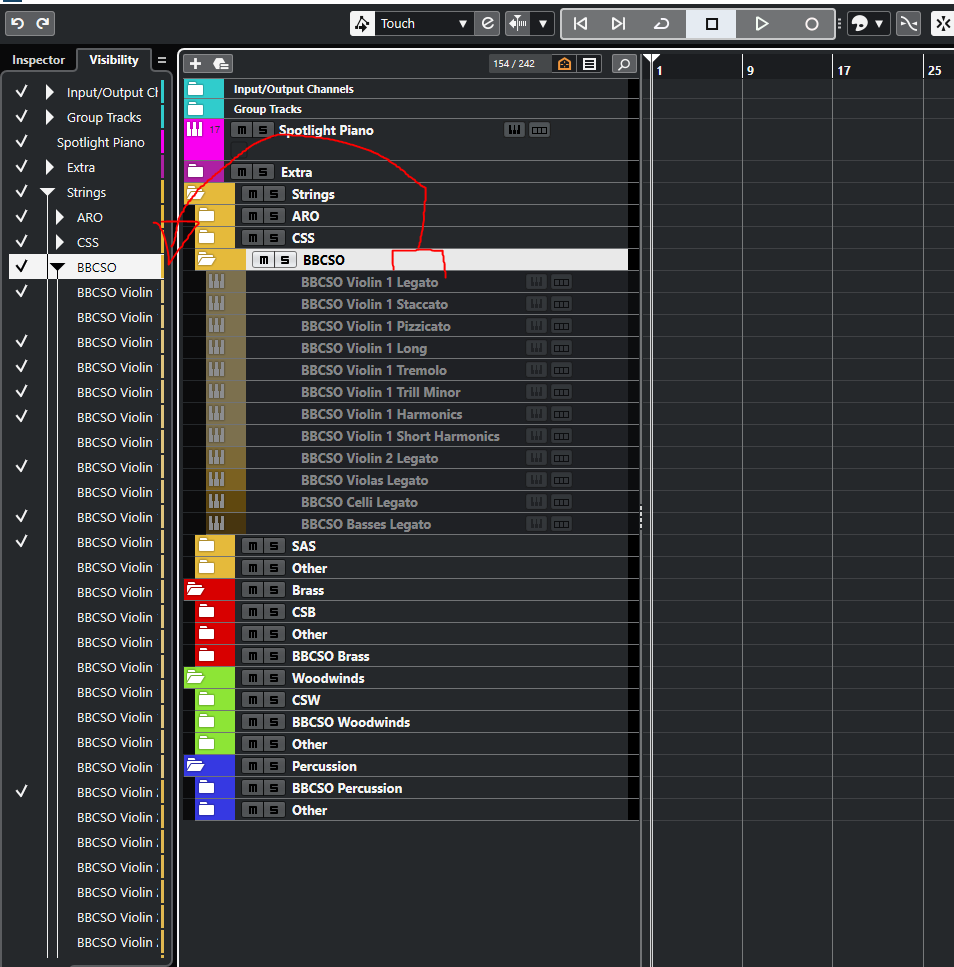954x967 pixels.
Task: Go to next marker transport button
Action: tap(618, 23)
